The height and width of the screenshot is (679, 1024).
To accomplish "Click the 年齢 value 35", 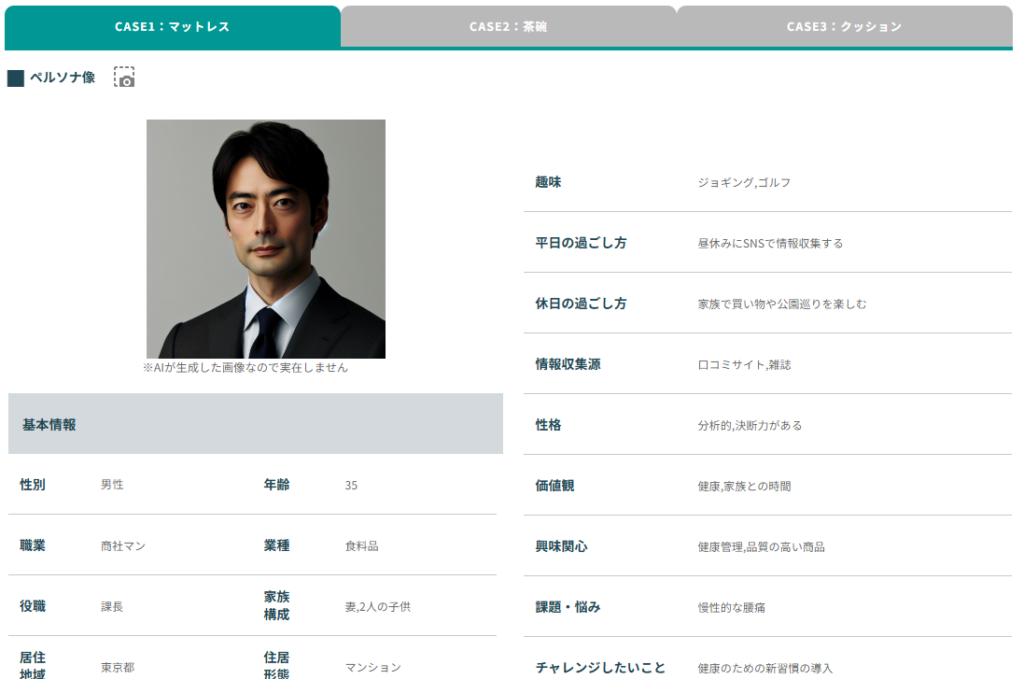I will tap(351, 485).
